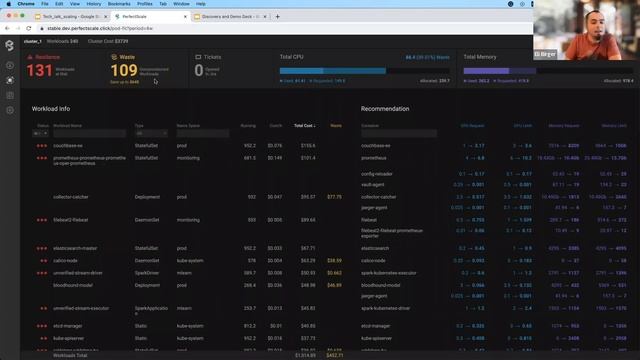Go back with Chrome's back arrow

pyautogui.click(x=7, y=28)
